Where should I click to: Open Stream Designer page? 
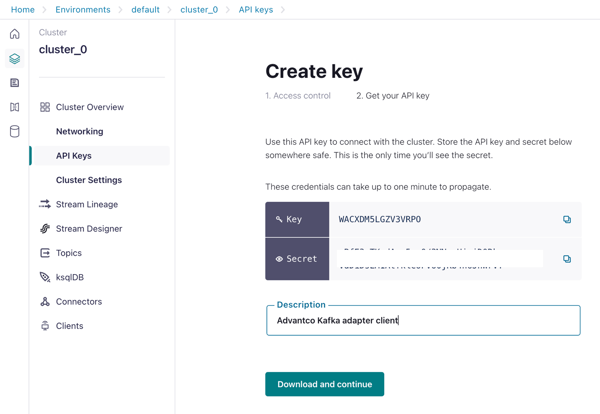click(x=81, y=228)
